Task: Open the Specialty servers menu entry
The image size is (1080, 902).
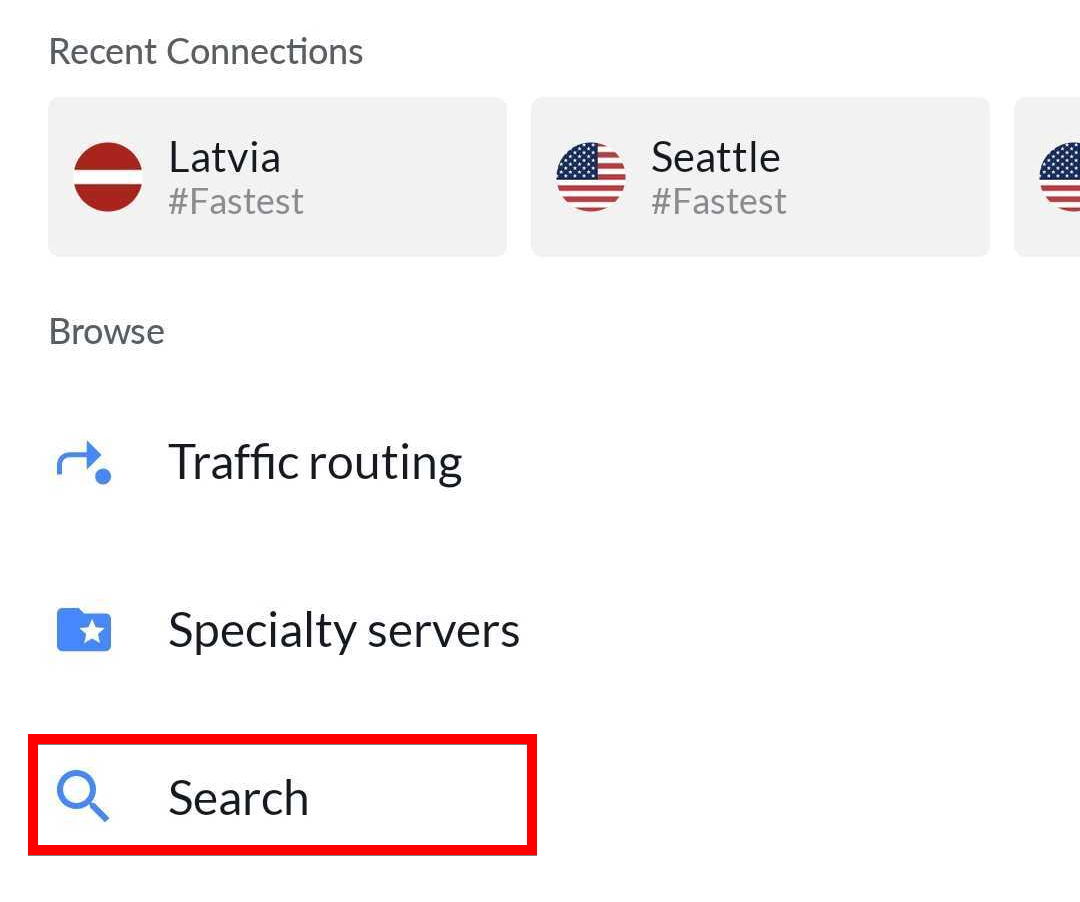Action: [x=344, y=631]
